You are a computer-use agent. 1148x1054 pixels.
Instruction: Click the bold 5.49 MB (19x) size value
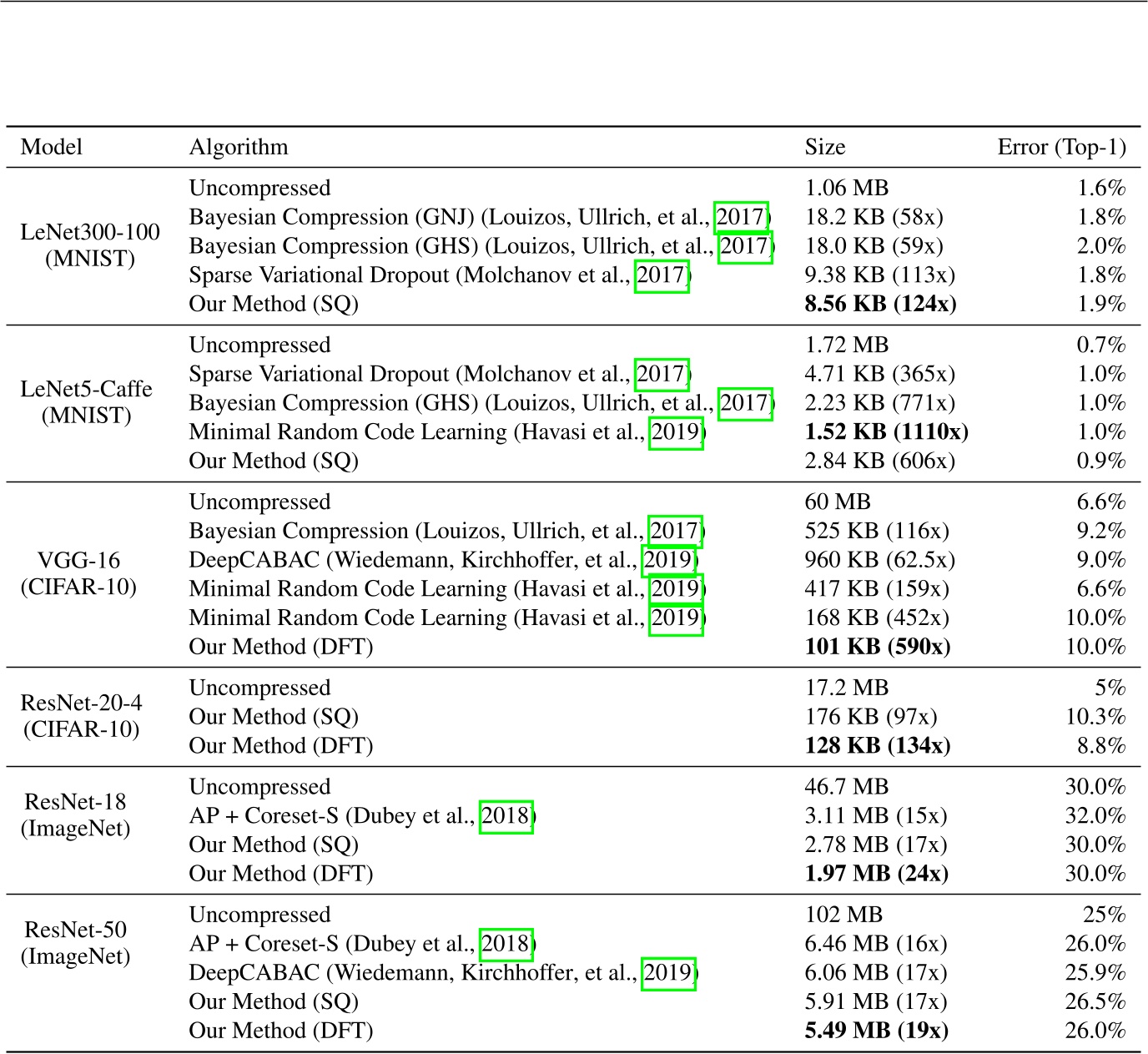(x=876, y=1031)
